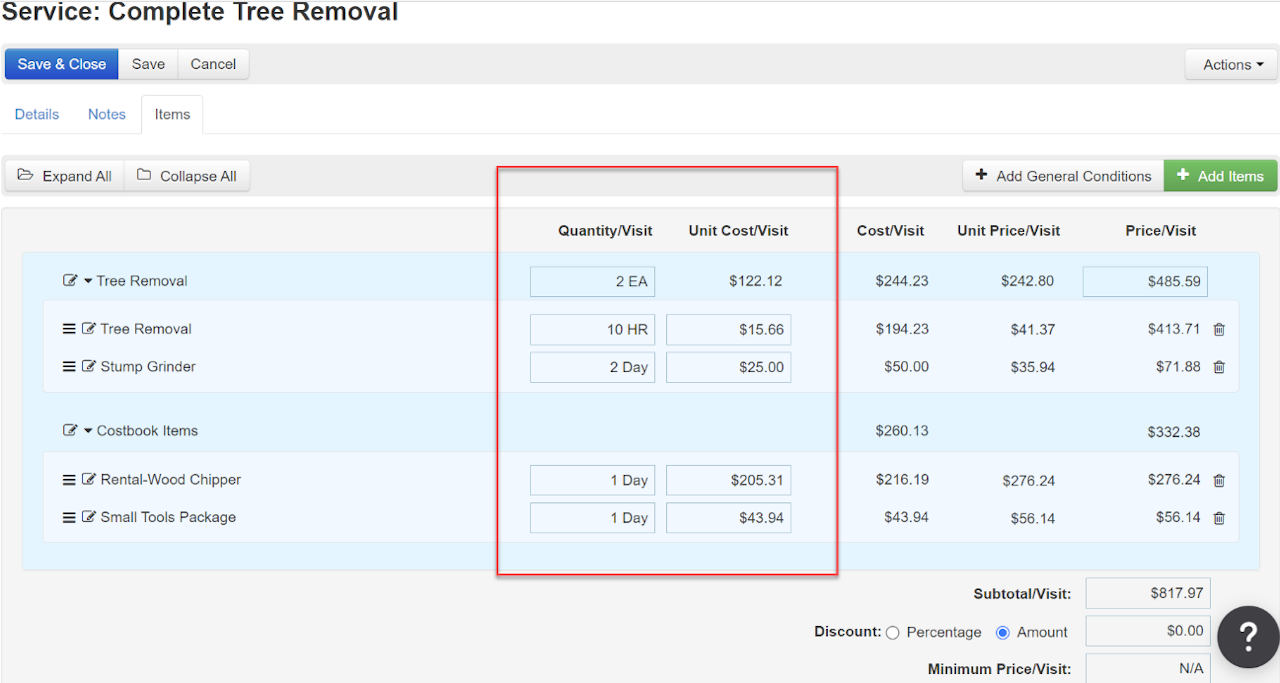The image size is (1280, 683).
Task: Remove Stump Grinder using trash icon
Action: click(1219, 367)
